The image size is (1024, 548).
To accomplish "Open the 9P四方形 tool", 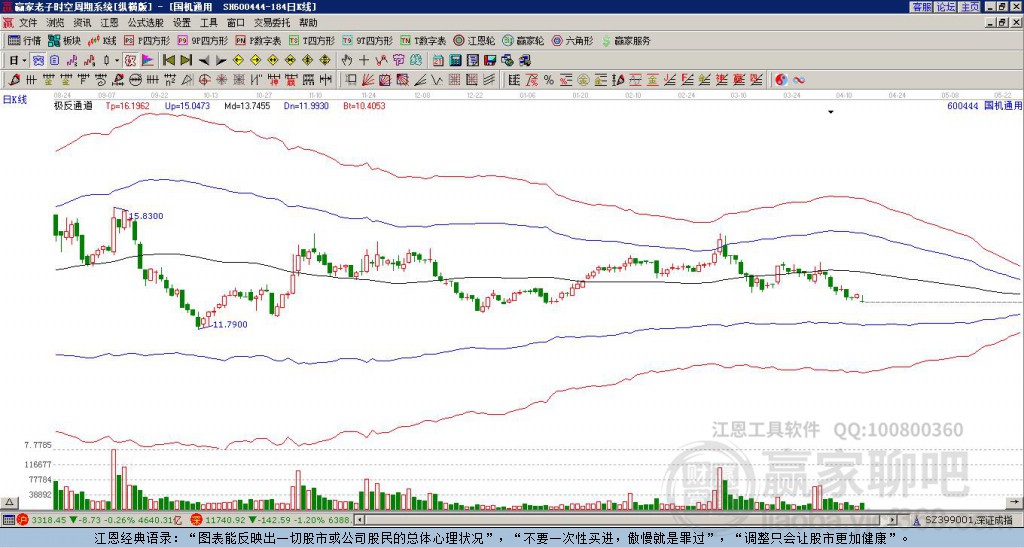I will click(x=203, y=40).
